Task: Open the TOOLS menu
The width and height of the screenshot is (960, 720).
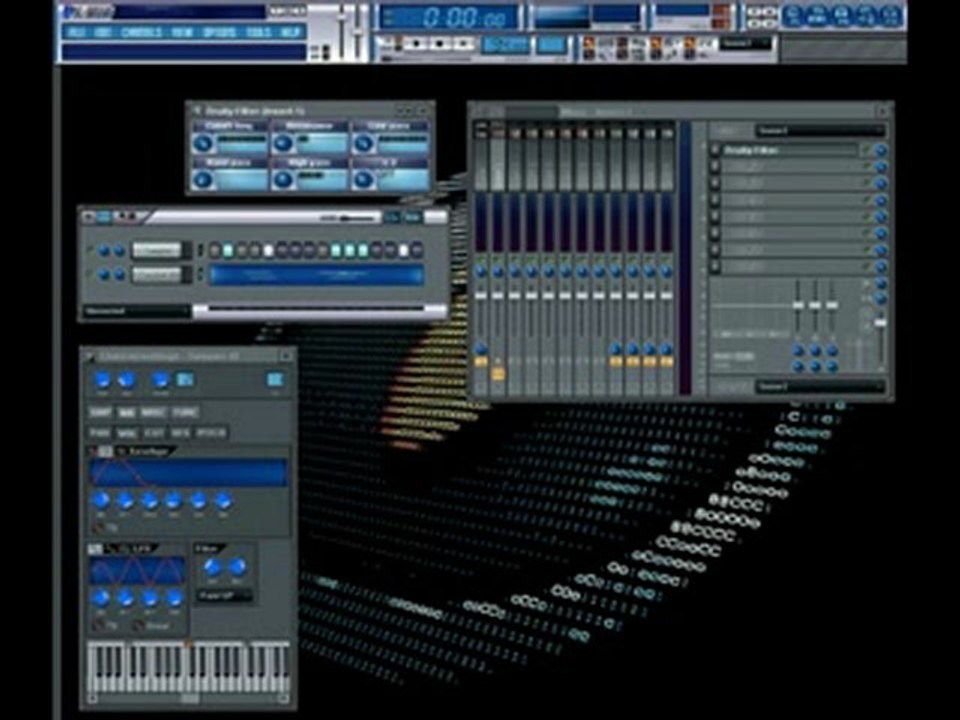Action: pyautogui.click(x=258, y=32)
